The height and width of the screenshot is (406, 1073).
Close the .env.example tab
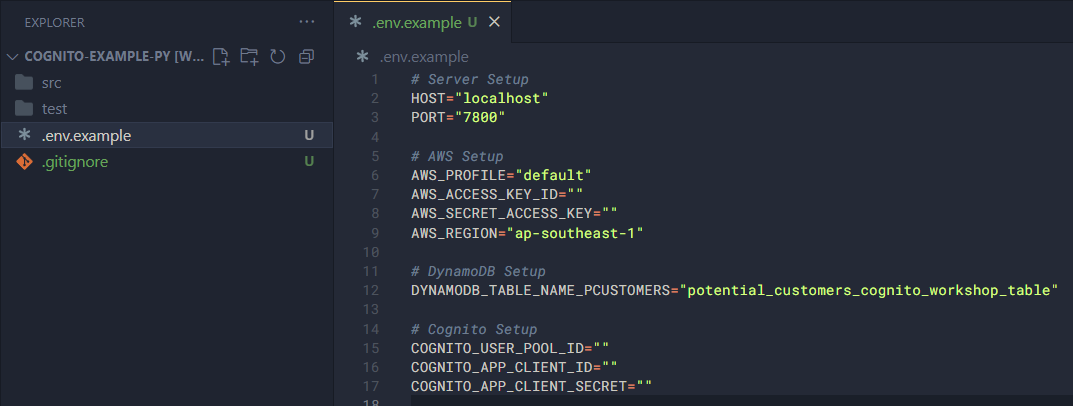(x=494, y=21)
